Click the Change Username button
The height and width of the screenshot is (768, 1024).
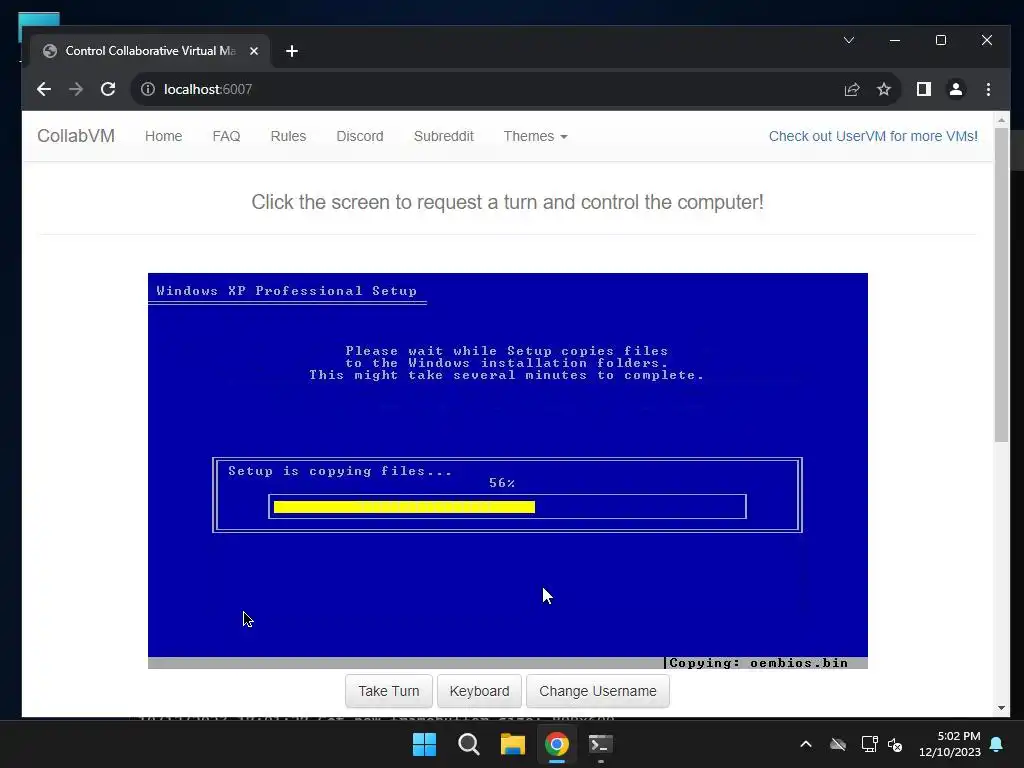[598, 691]
